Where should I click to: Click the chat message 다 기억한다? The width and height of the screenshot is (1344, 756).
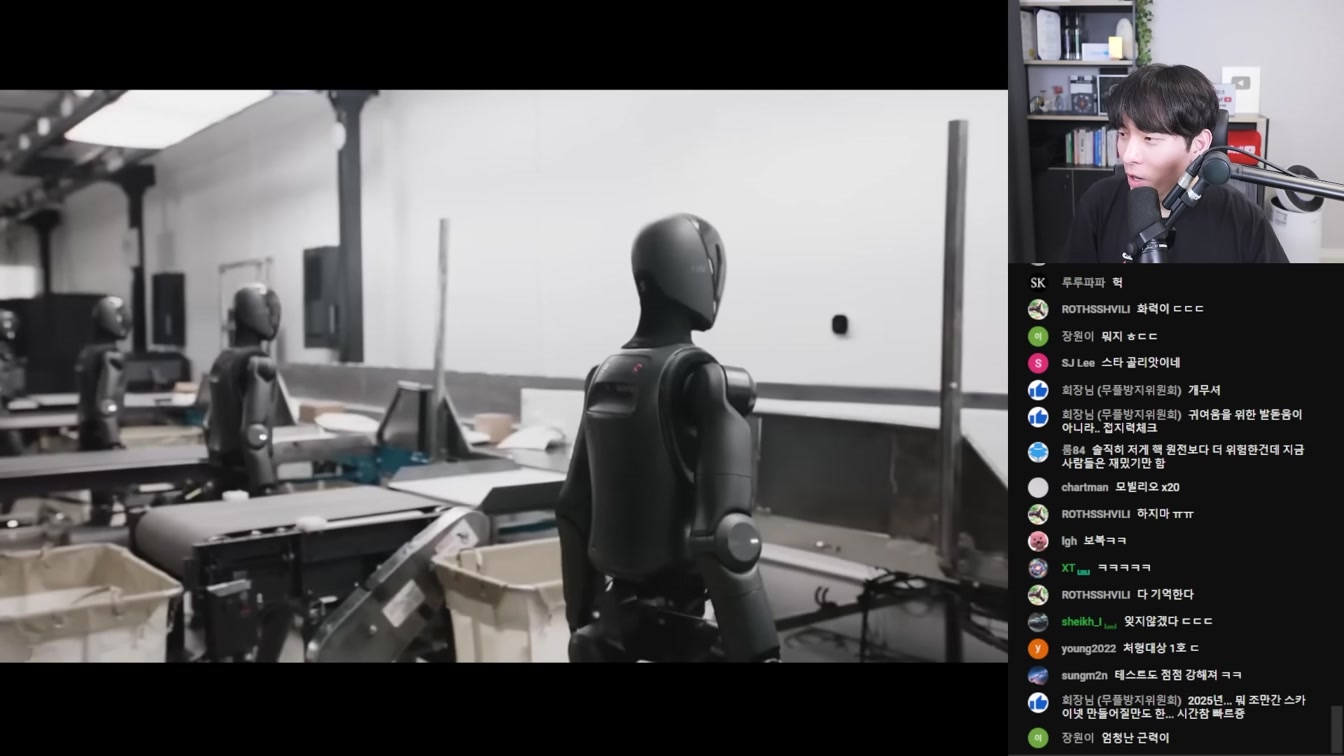1165,595
